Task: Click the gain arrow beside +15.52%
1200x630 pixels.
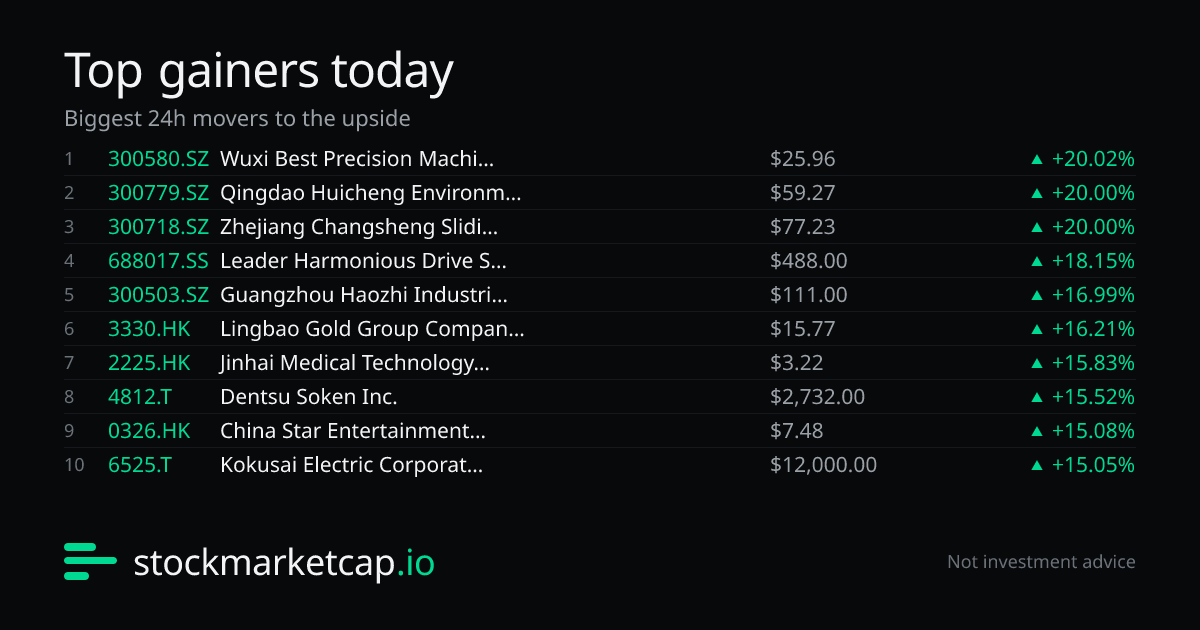Action: pos(1037,397)
